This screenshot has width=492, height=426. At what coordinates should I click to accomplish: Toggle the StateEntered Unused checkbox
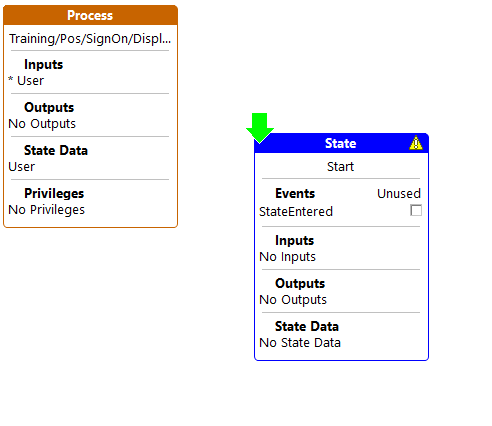coord(416,210)
